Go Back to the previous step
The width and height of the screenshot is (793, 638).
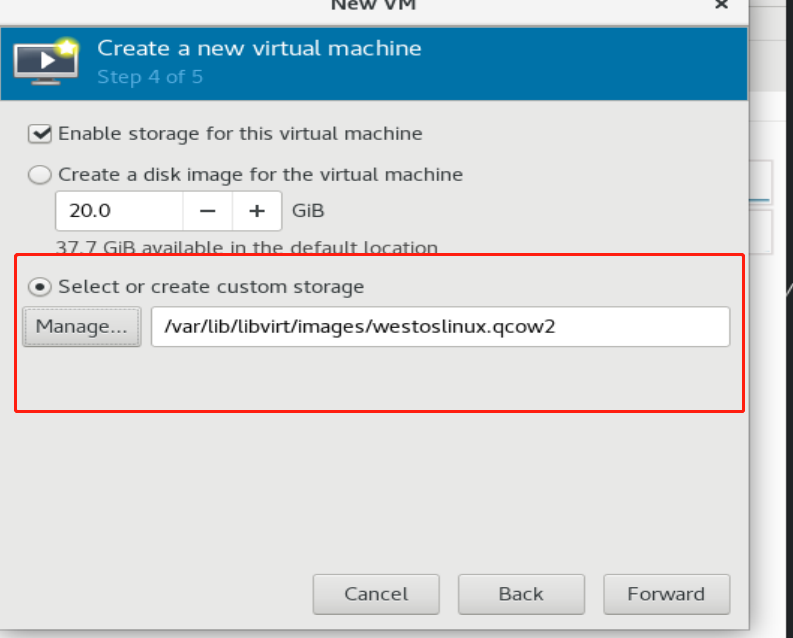point(521,594)
